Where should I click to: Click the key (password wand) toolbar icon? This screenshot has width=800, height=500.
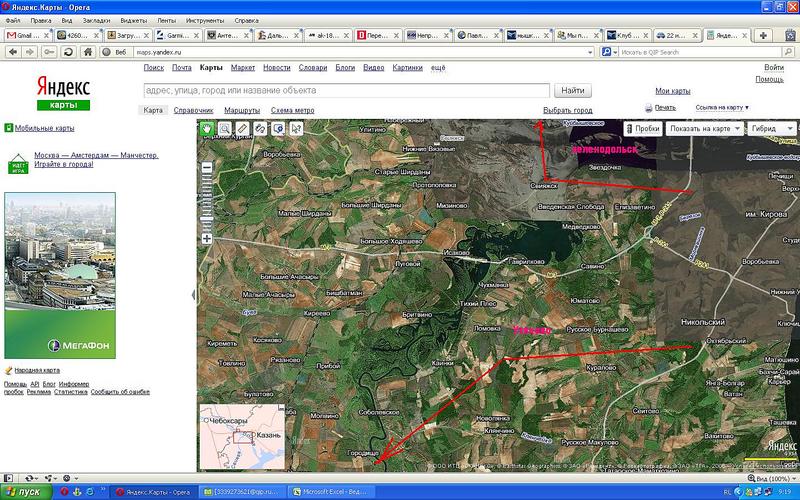(x=49, y=52)
